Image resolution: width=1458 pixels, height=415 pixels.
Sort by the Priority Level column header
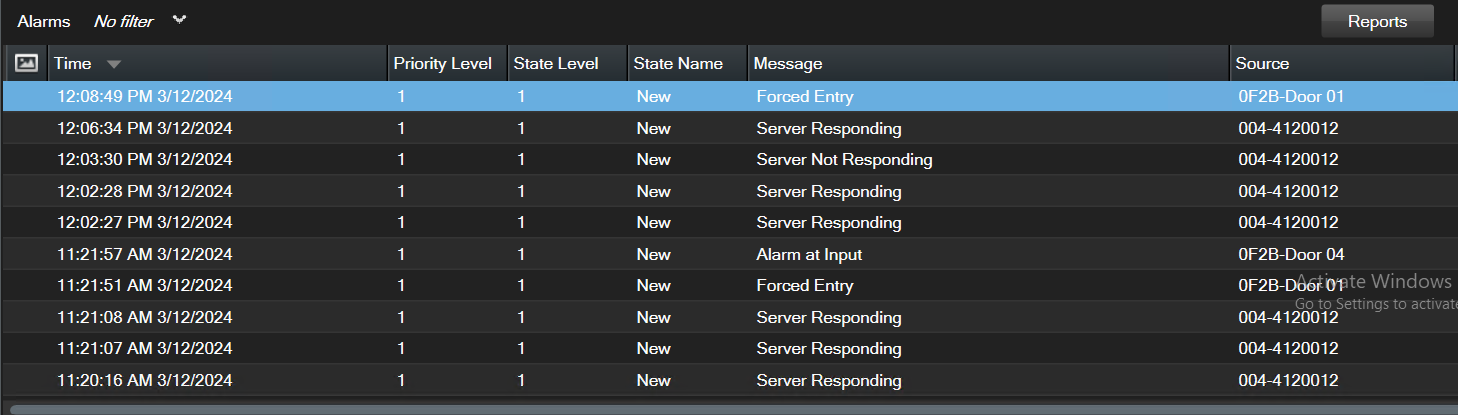442,63
